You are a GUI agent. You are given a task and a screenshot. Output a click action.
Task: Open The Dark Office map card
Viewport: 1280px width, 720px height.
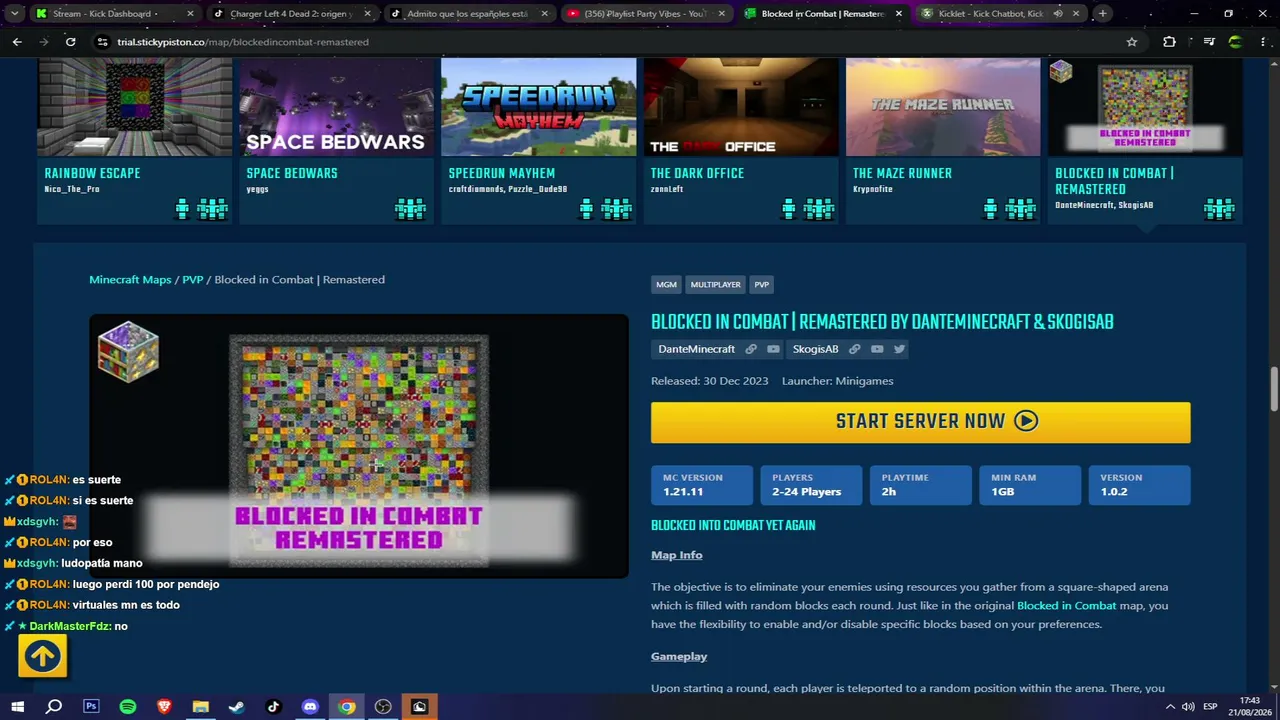click(x=741, y=140)
